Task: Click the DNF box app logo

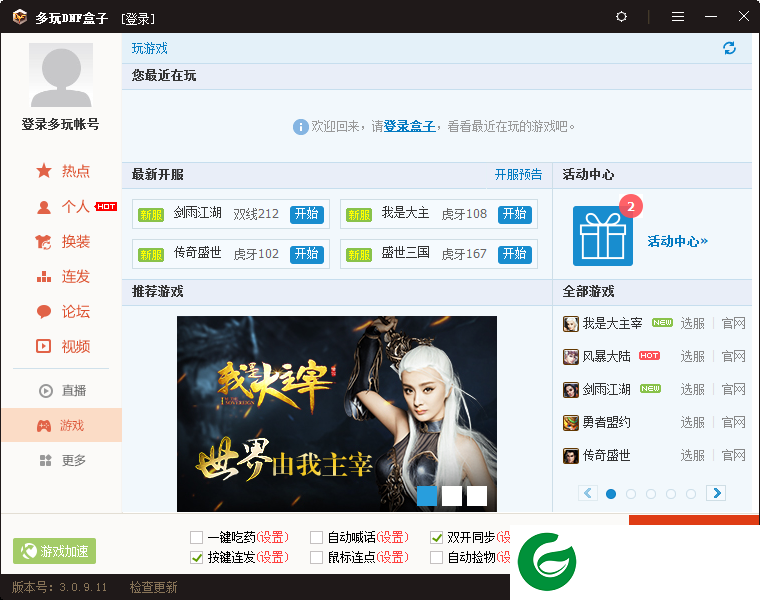Action: click(x=20, y=17)
